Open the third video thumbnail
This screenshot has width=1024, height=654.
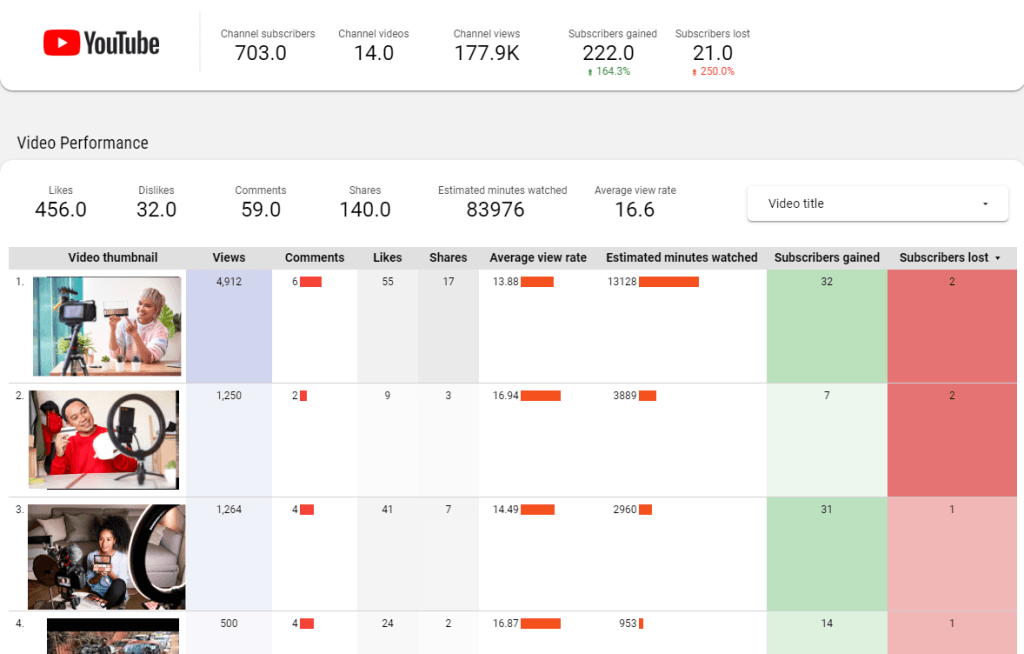pos(106,556)
